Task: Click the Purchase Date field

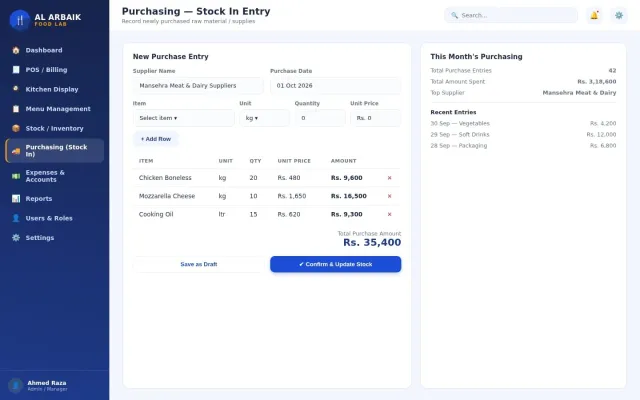Action: (336, 86)
